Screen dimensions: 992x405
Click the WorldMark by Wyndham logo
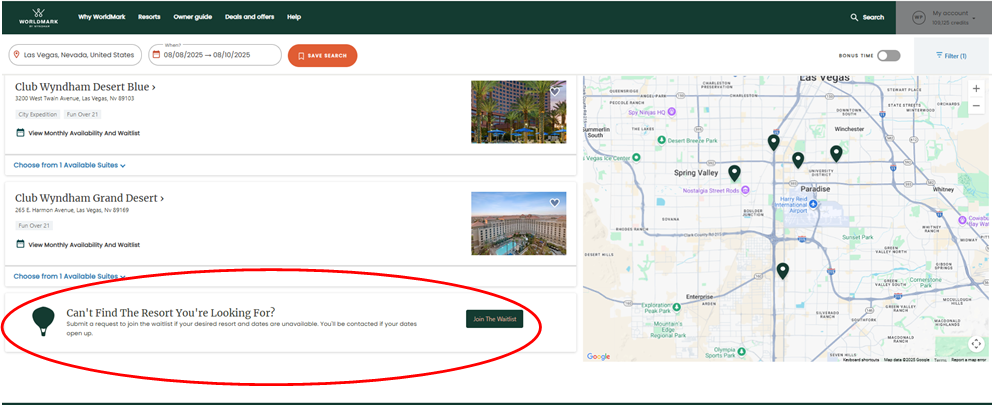pos(37,17)
